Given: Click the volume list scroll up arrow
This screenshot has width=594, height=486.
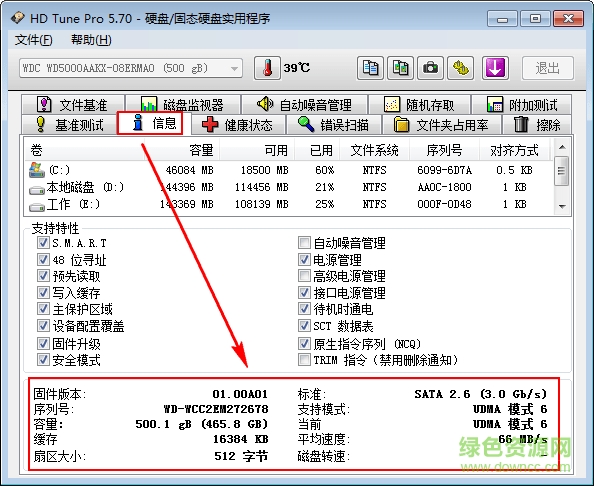Looking at the screenshot, I should point(562,147).
